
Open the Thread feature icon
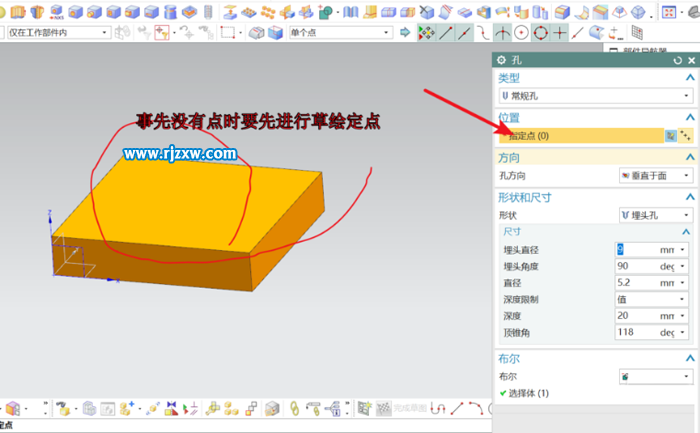208,12
